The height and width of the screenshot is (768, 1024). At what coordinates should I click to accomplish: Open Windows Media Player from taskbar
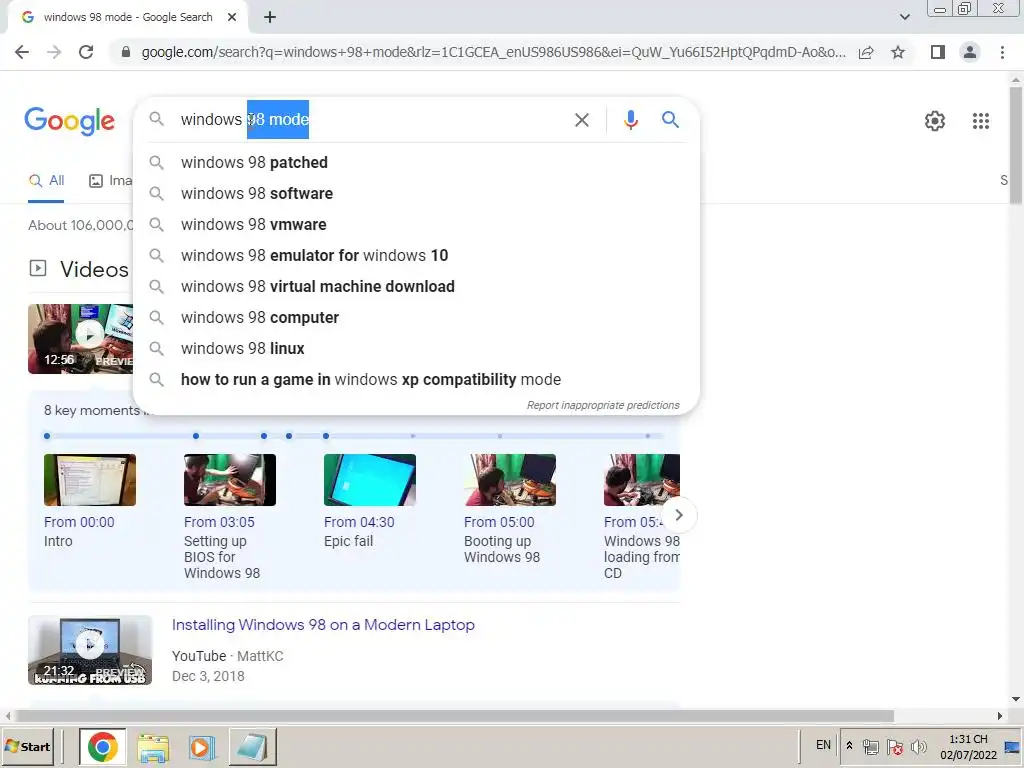point(202,747)
